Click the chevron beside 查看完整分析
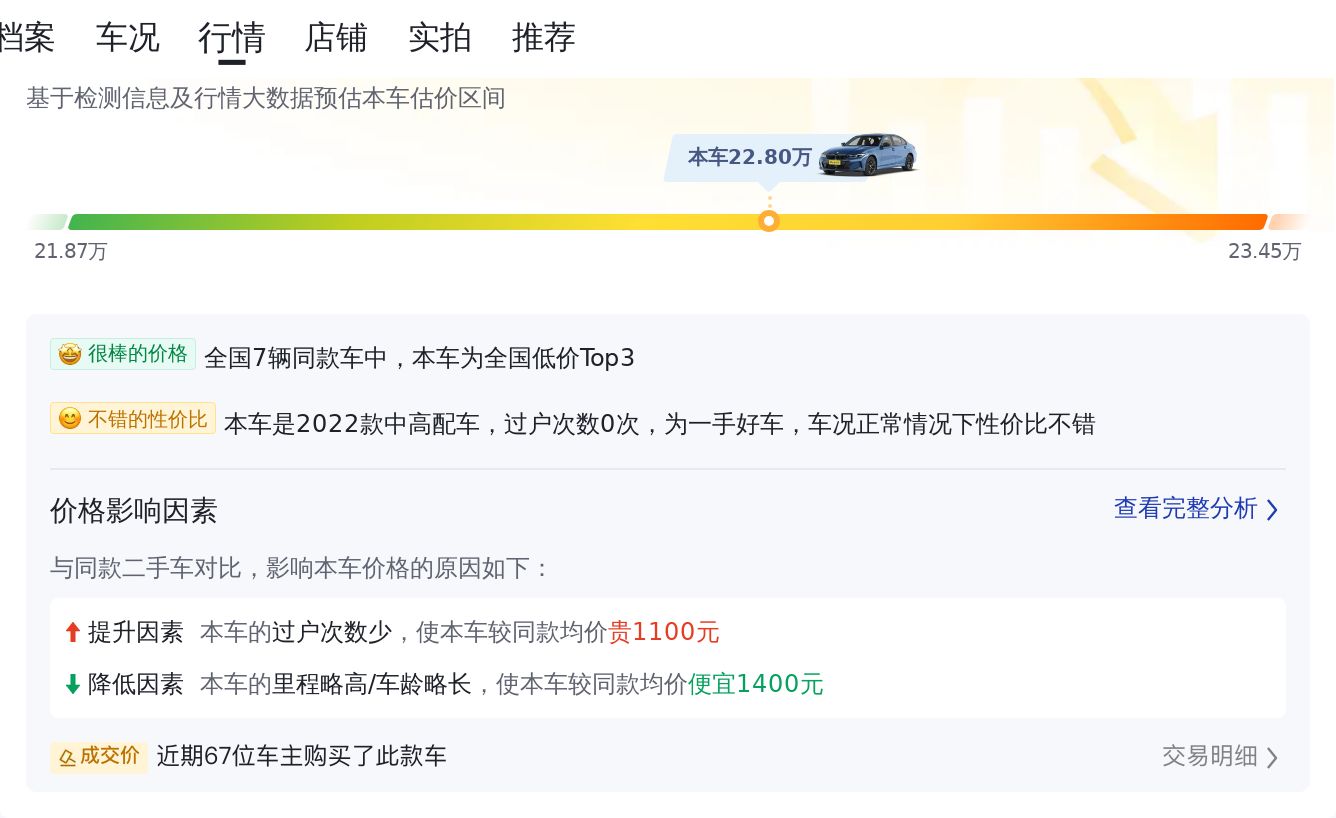Image resolution: width=1336 pixels, height=818 pixels. pos(1272,510)
